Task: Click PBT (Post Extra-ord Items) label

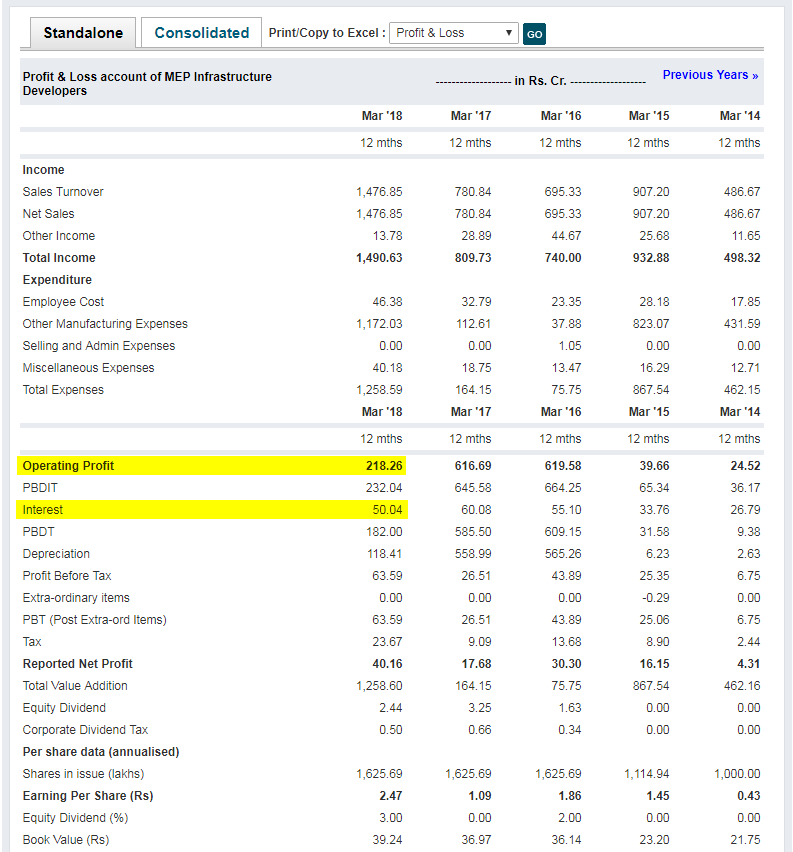Action: pos(95,620)
